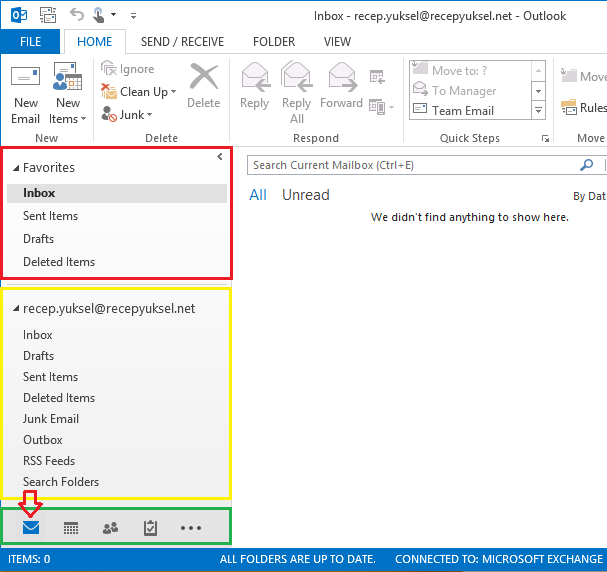
Task: Click the Outlook application icon
Action: tap(19, 15)
